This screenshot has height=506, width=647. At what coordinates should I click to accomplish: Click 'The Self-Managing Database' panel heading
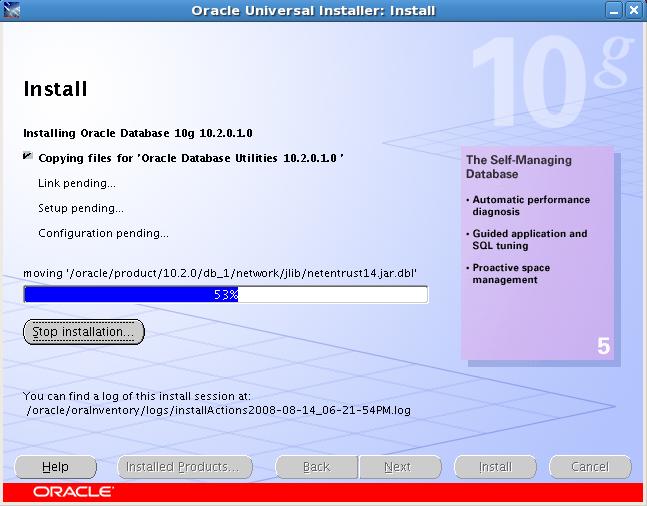[x=519, y=167]
